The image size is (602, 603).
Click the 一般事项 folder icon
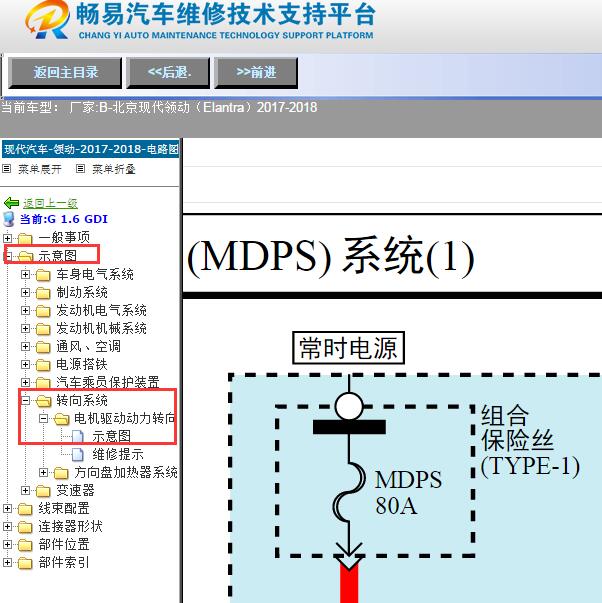click(25, 238)
